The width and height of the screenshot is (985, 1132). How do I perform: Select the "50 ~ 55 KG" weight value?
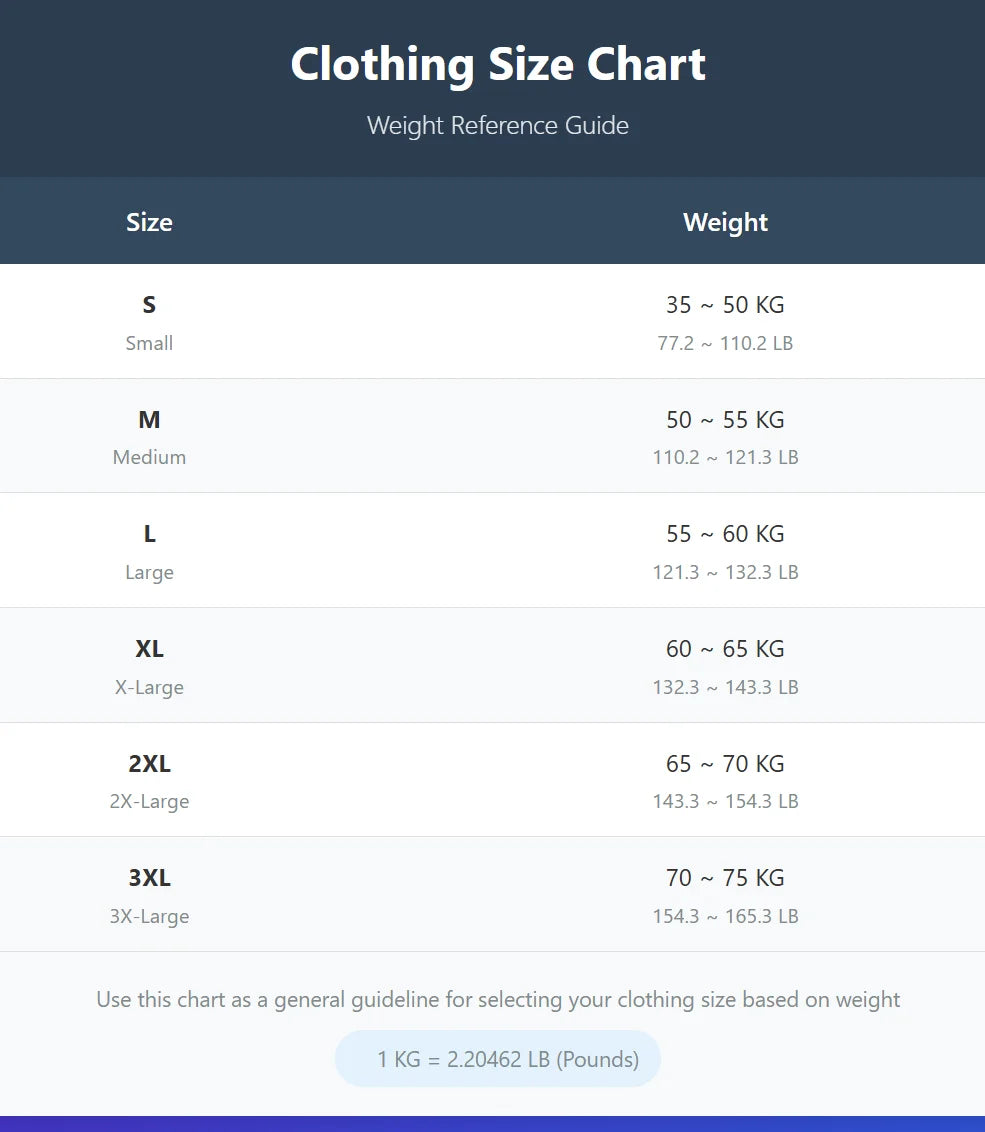725,420
